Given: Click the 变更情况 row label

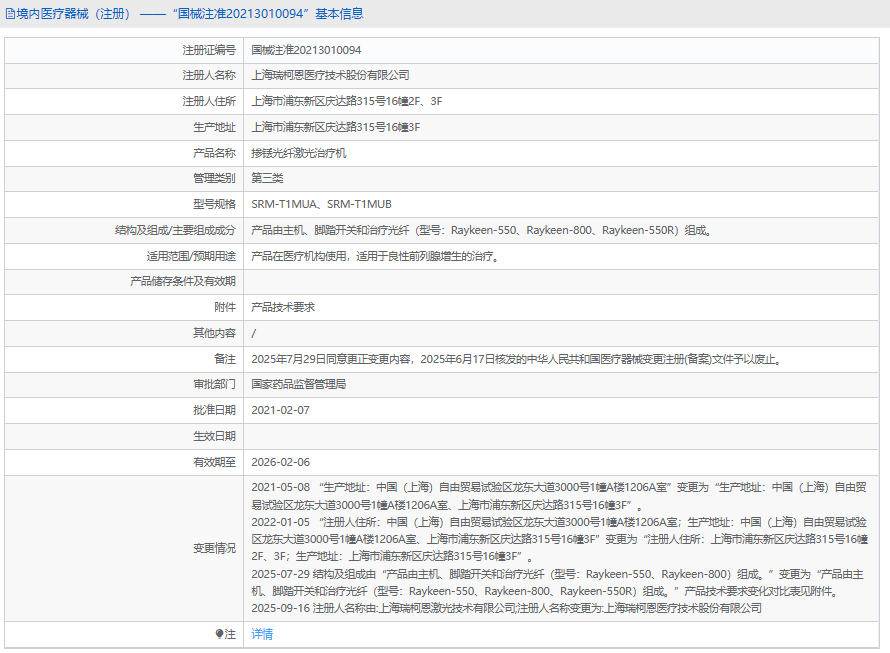Looking at the screenshot, I should (214, 548).
